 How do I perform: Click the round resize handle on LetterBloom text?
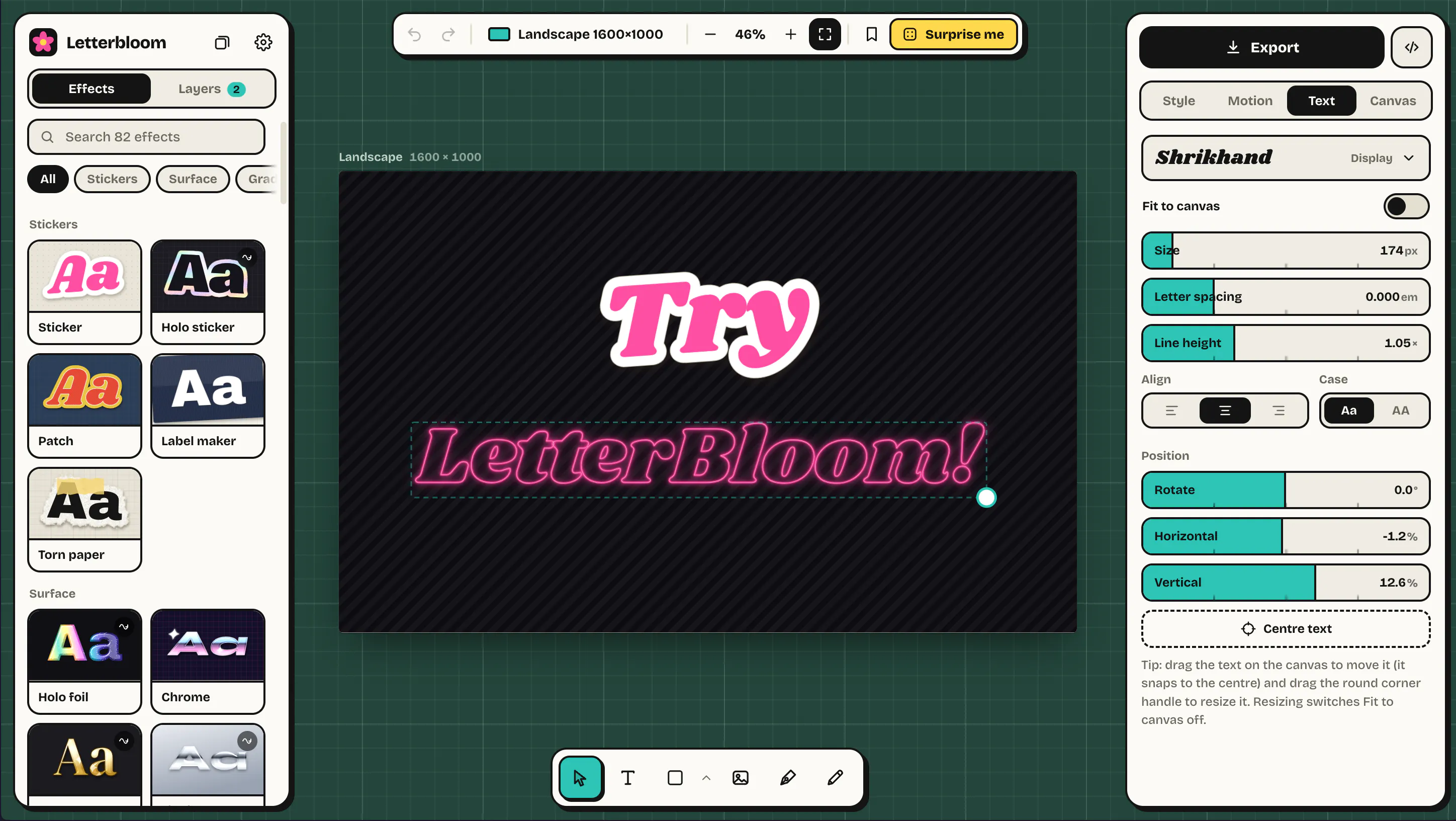pos(986,498)
